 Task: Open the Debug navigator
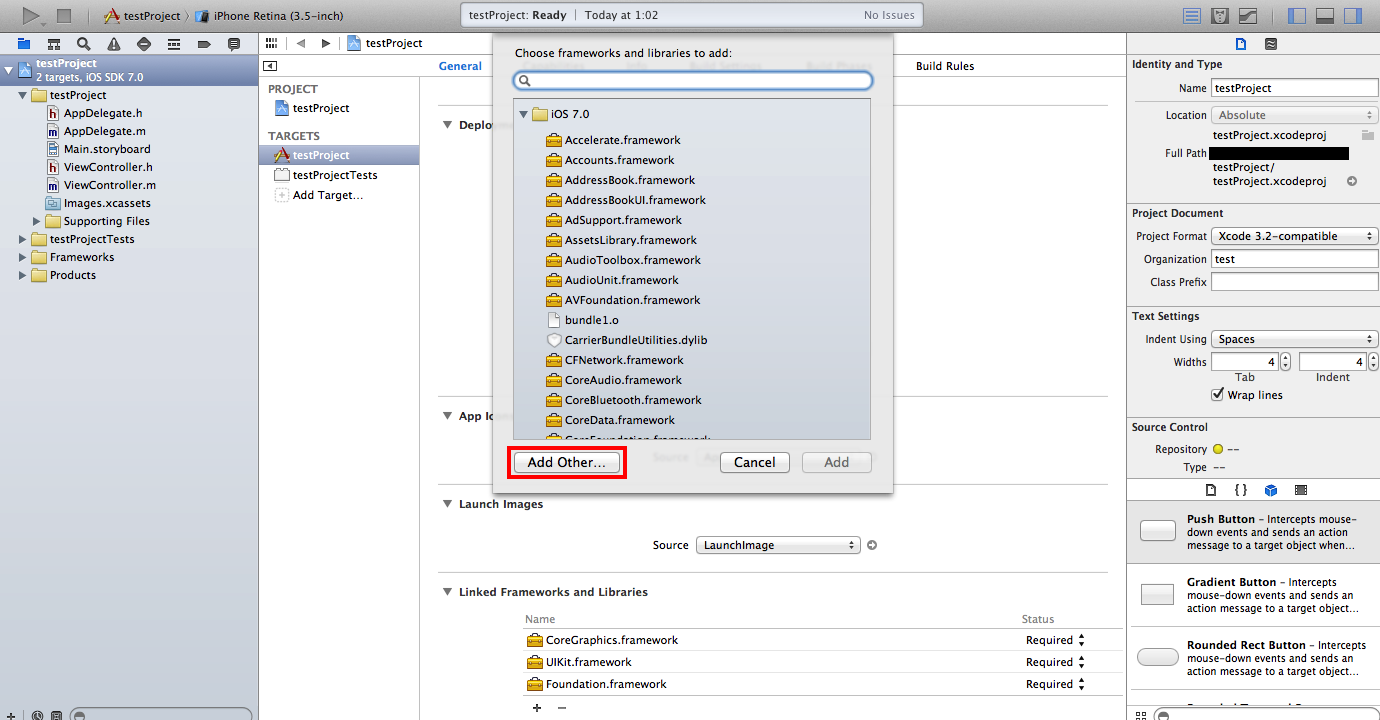[174, 44]
